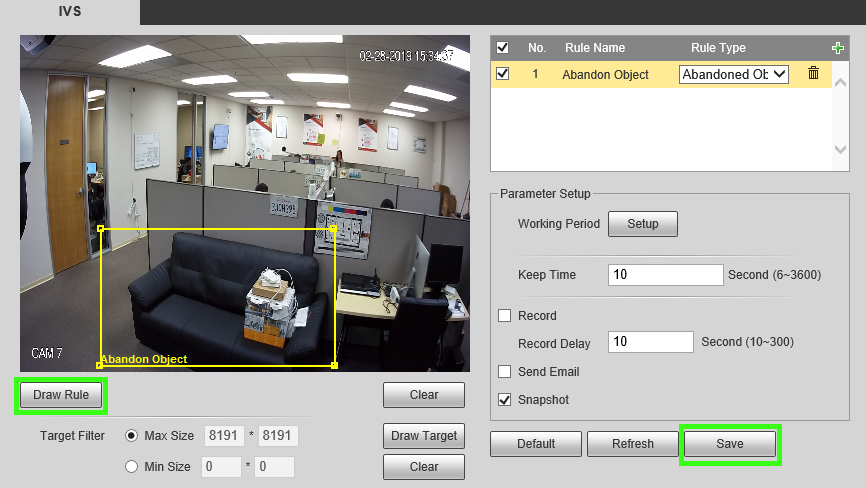The width and height of the screenshot is (866, 488).
Task: Click Clear button next to Draw Rule
Action: pos(424,395)
